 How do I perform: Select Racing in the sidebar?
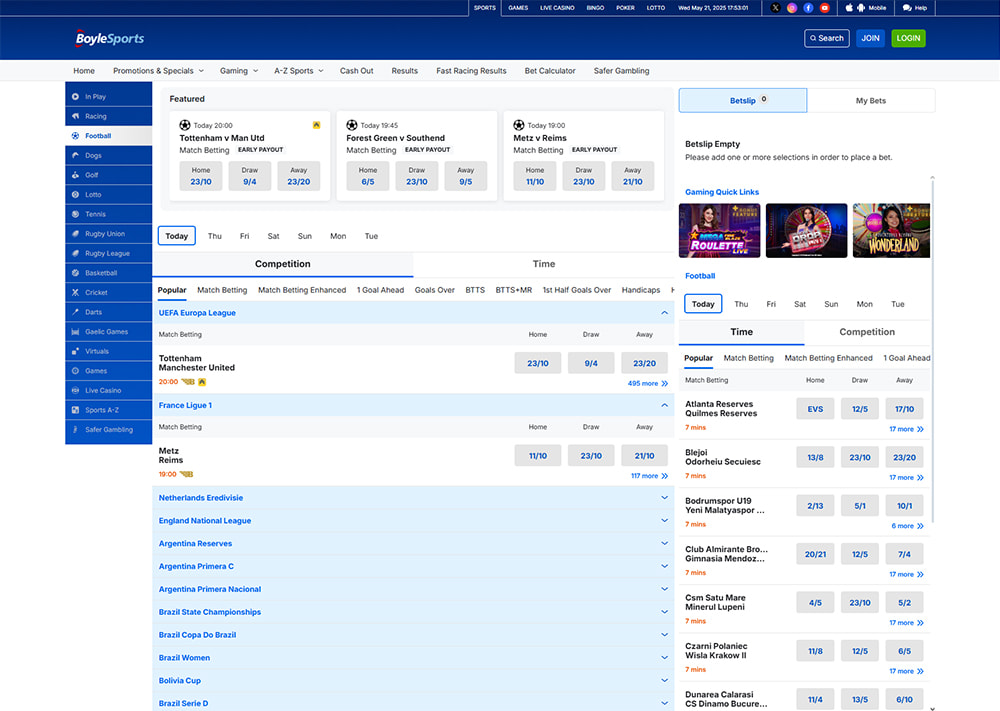[x=108, y=116]
